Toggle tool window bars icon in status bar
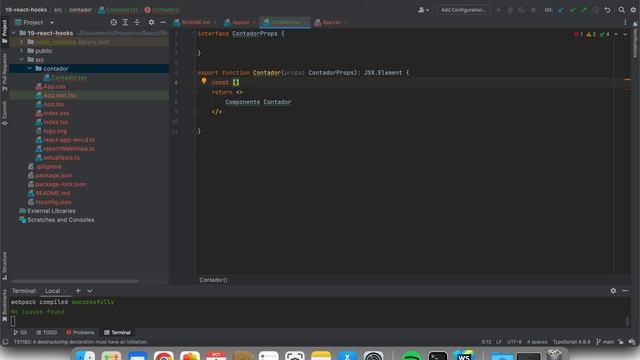Screen dimensions: 640x360 [5, 342]
